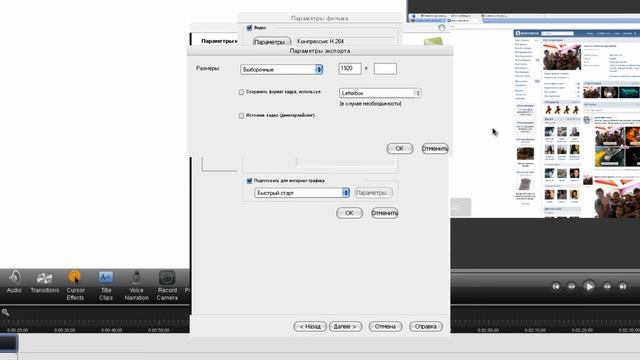The height and width of the screenshot is (360, 640).
Task: Open the Title Clips tool
Action: (106, 285)
